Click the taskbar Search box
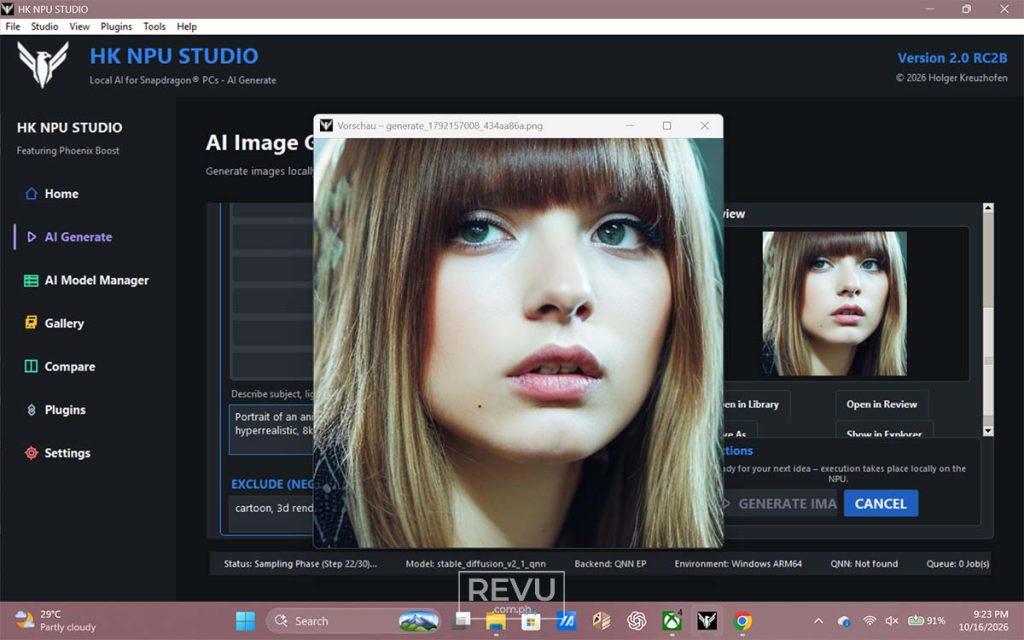1024x640 pixels. [353, 621]
